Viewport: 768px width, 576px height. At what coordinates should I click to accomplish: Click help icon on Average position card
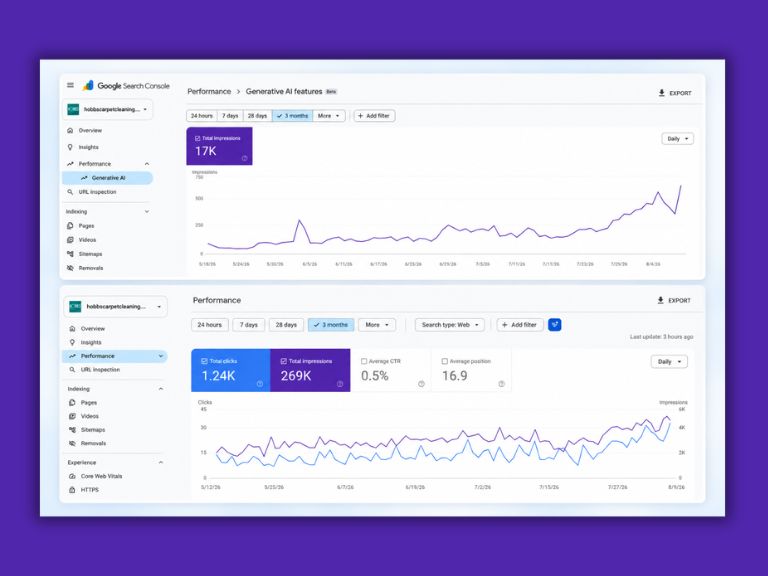coord(502,384)
